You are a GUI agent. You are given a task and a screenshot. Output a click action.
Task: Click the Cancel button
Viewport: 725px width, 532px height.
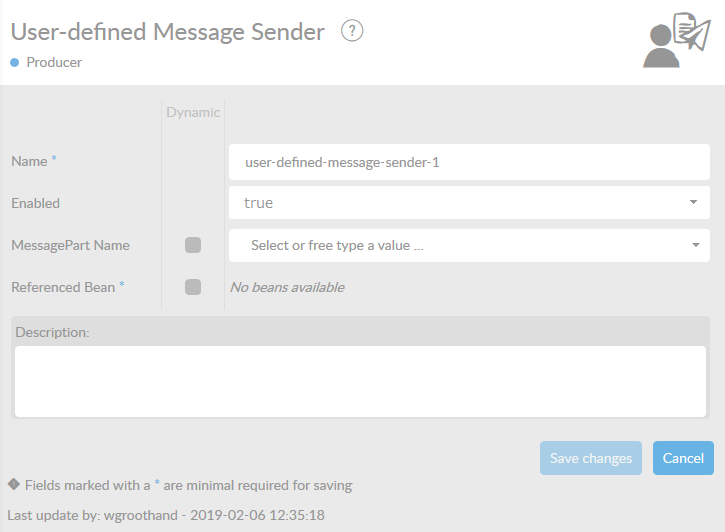click(x=683, y=458)
